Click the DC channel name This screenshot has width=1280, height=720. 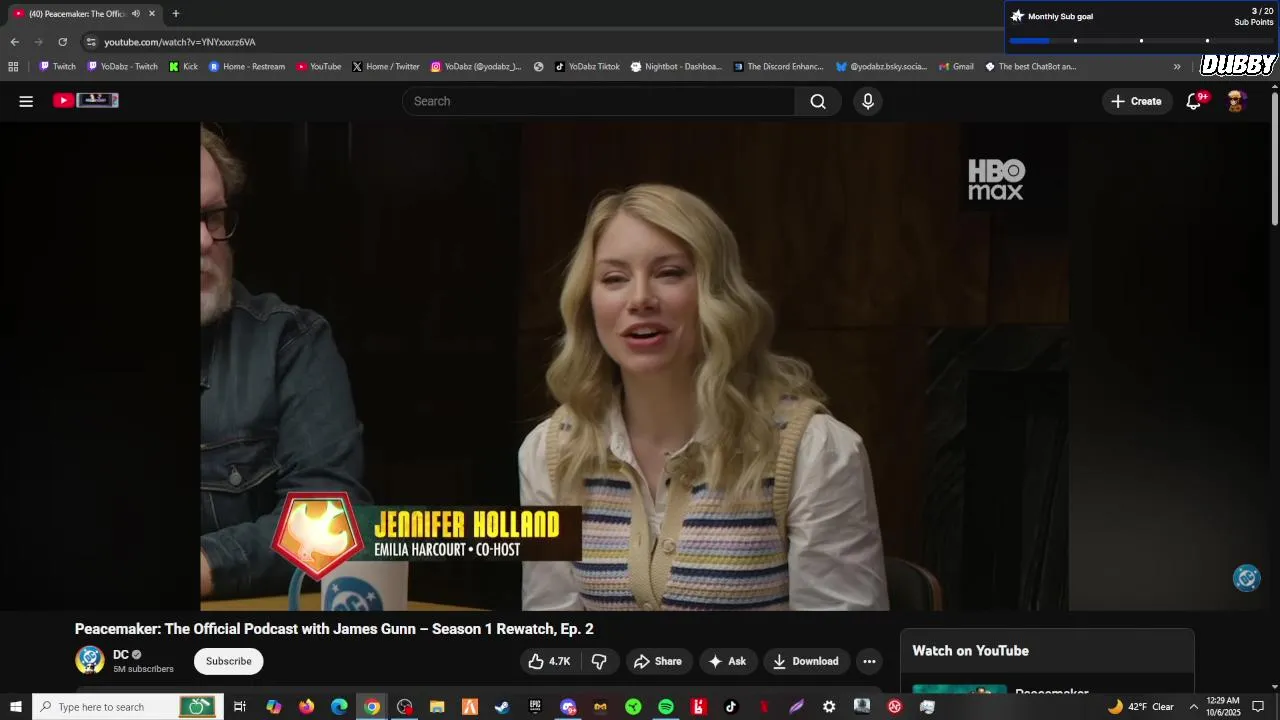click(x=121, y=655)
